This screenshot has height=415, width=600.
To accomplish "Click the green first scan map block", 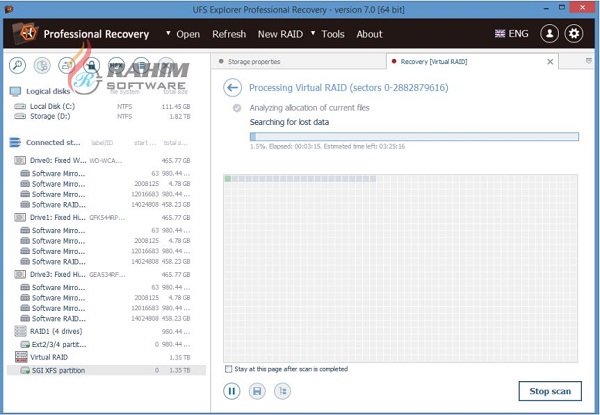I will point(228,179).
